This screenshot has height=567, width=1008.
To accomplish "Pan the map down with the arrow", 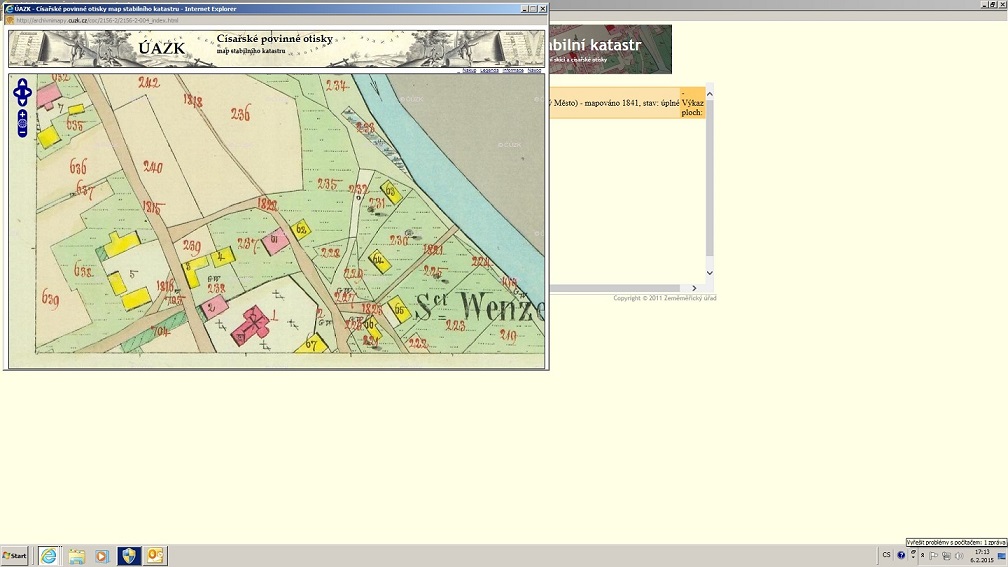I will [22, 102].
